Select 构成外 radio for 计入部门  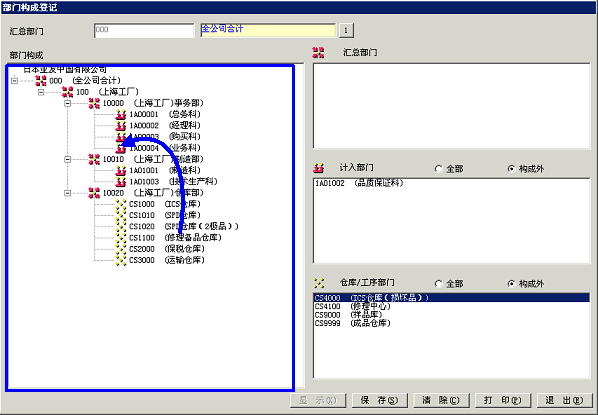point(511,169)
